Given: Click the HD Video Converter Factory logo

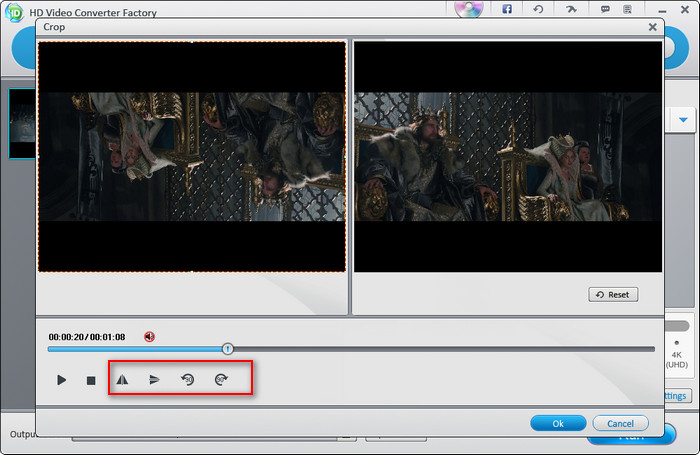Looking at the screenshot, I should tap(14, 12).
